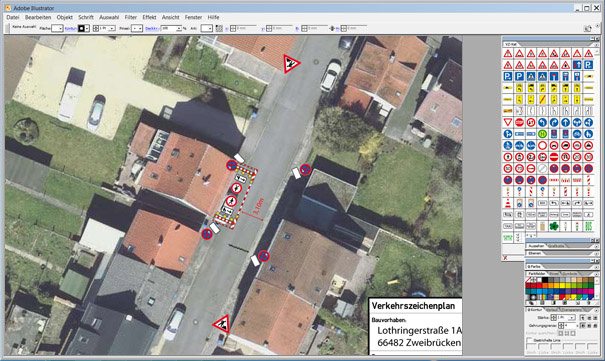
Task: Select the red-and-white No Entry sign symbol
Action: pyautogui.click(x=554, y=157)
